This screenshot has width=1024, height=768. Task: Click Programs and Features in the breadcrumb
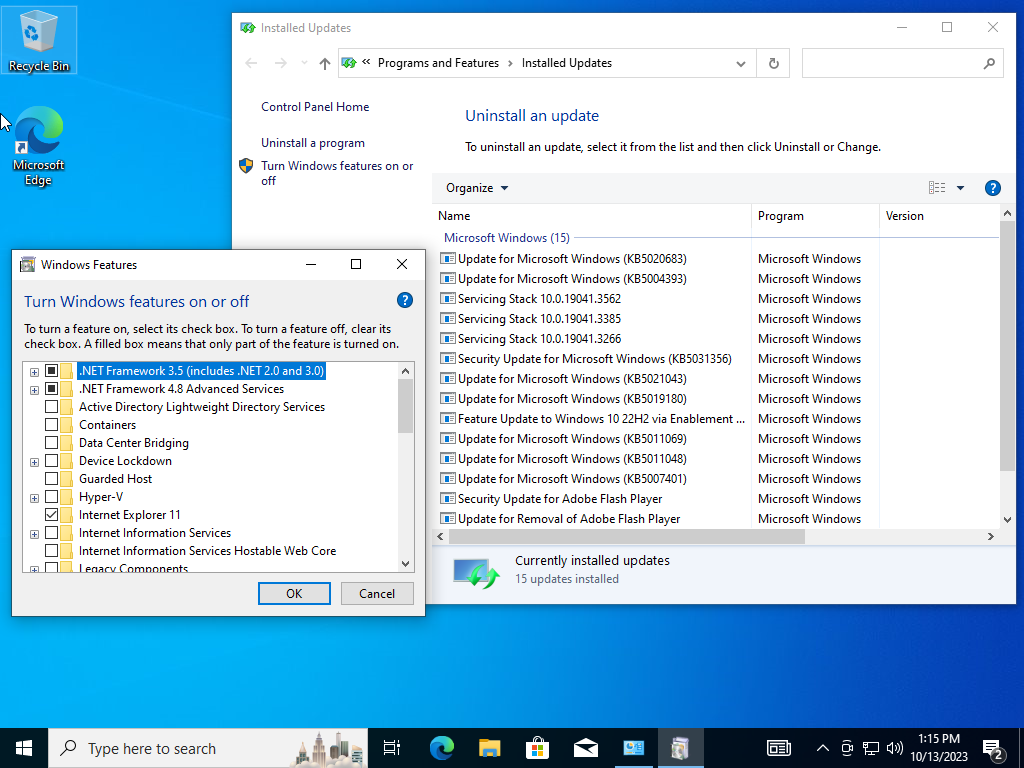tap(438, 63)
